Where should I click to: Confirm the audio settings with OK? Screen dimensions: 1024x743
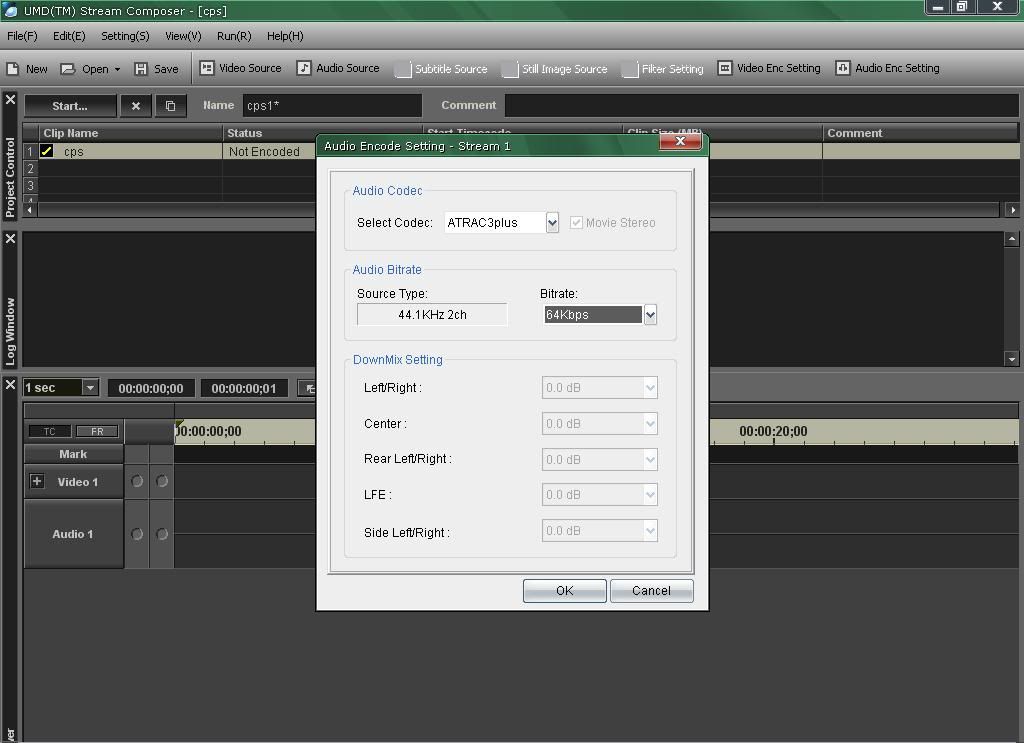pos(565,591)
